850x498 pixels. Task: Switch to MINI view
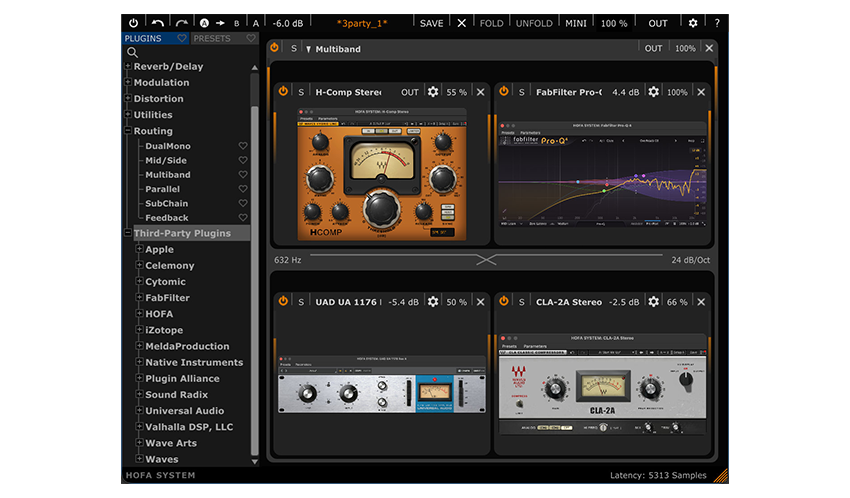click(x=576, y=23)
